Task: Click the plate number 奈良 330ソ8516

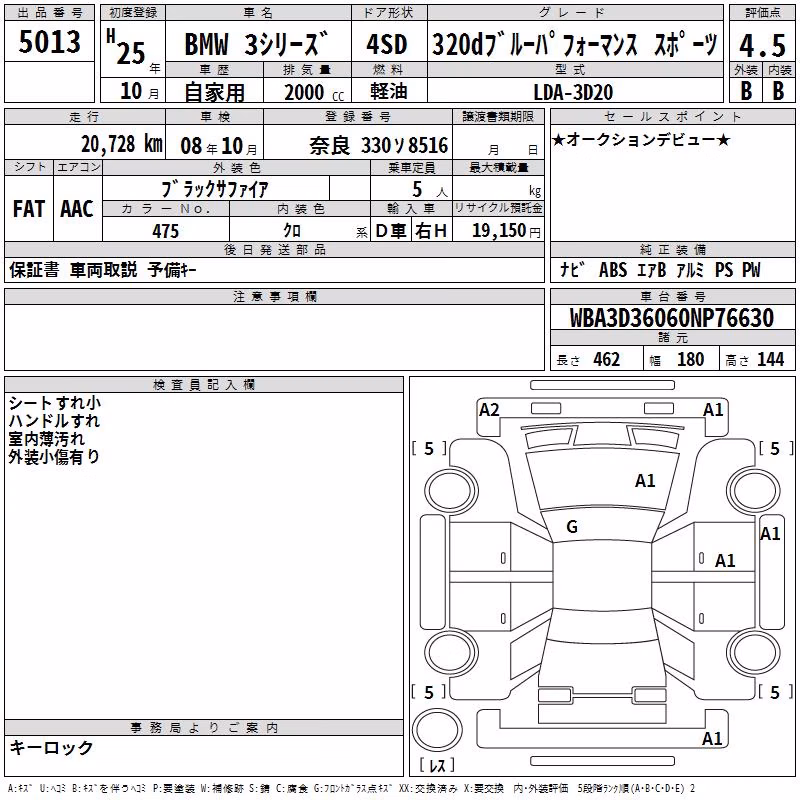Action: click(x=379, y=145)
